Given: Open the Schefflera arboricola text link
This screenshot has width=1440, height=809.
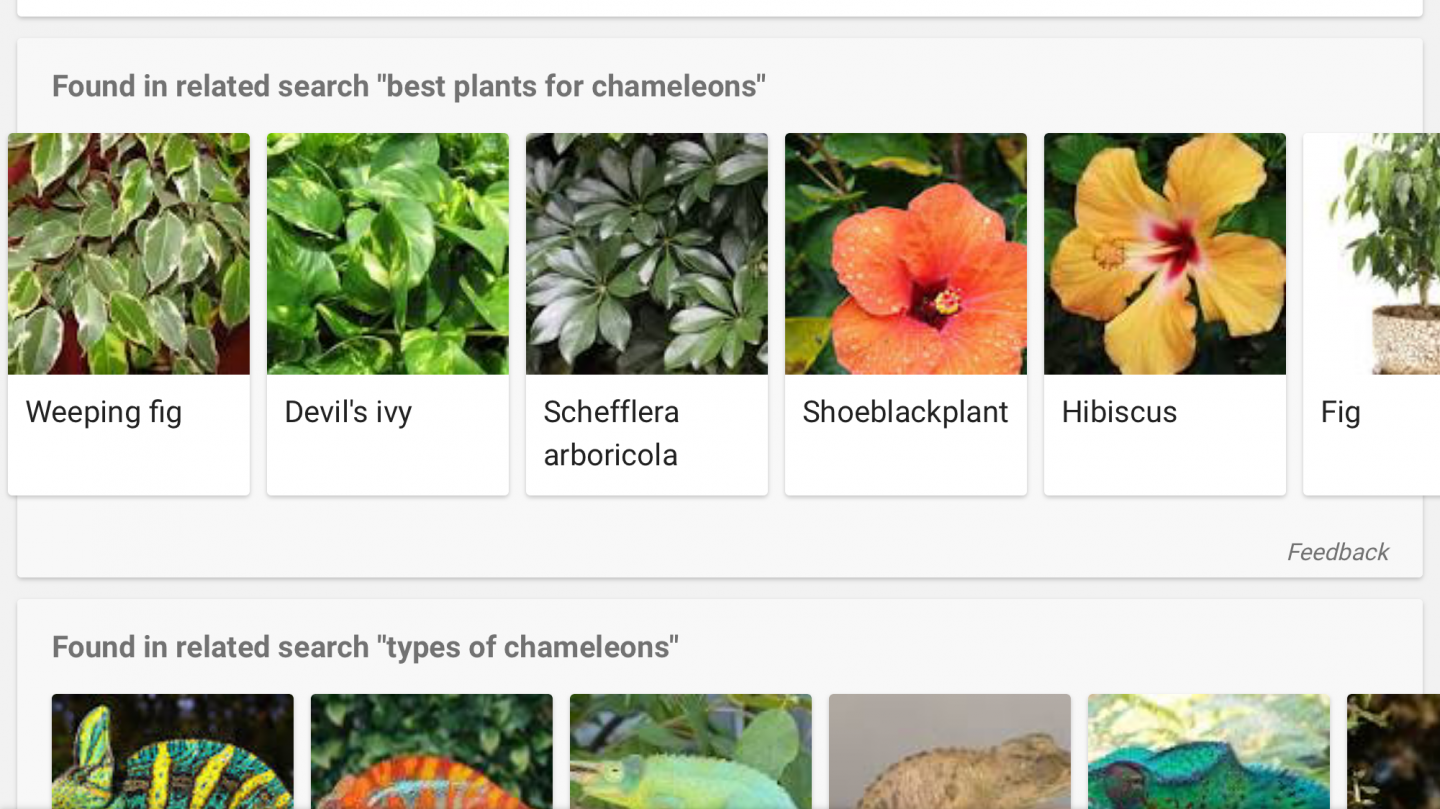Looking at the screenshot, I should coord(611,433).
